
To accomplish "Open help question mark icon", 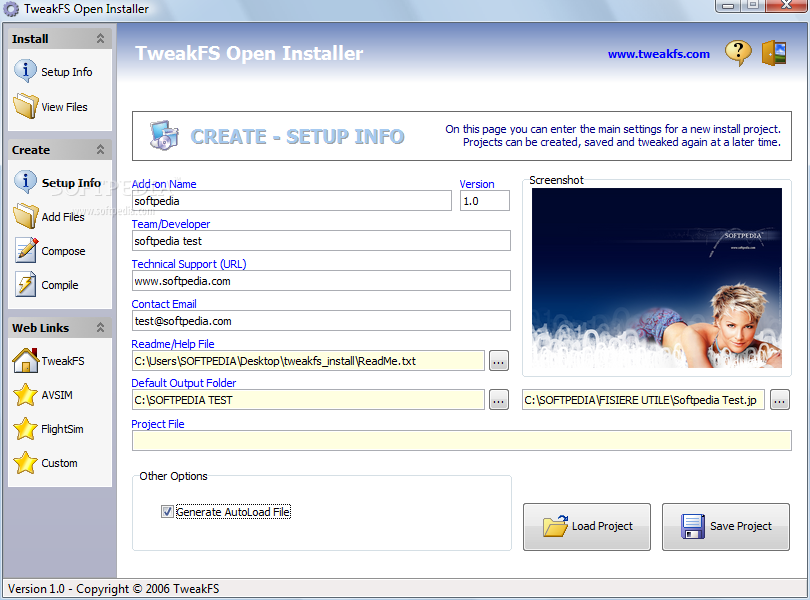I will coord(738,53).
